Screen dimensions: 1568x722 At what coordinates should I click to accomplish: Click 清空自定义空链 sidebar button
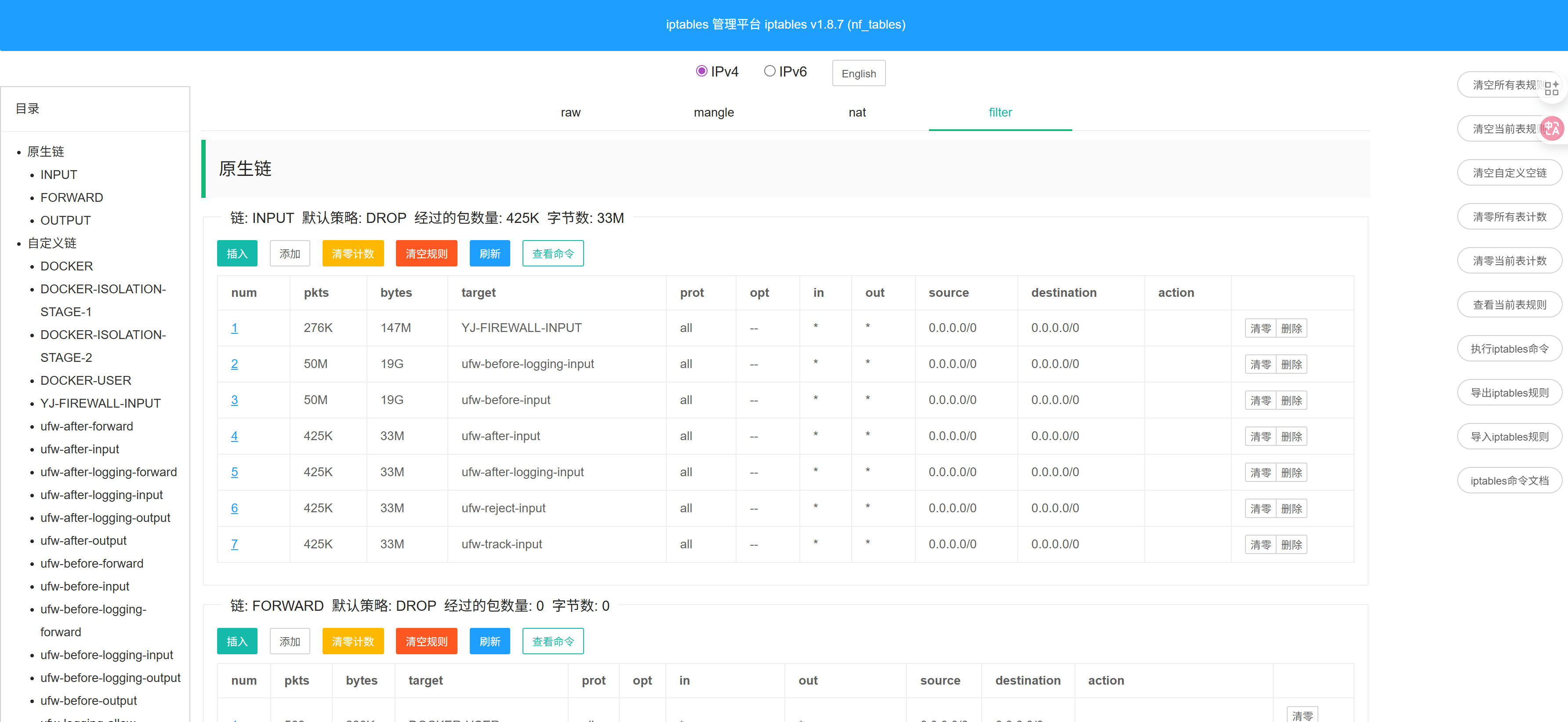click(1509, 172)
